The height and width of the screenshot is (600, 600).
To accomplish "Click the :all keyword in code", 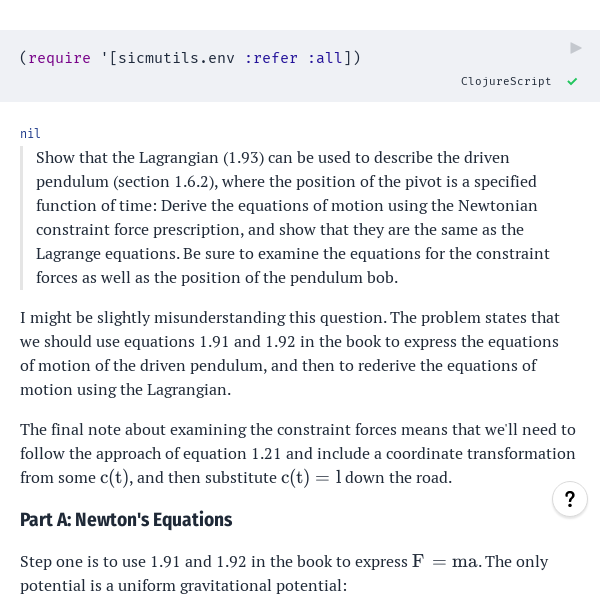I will [x=325, y=58].
